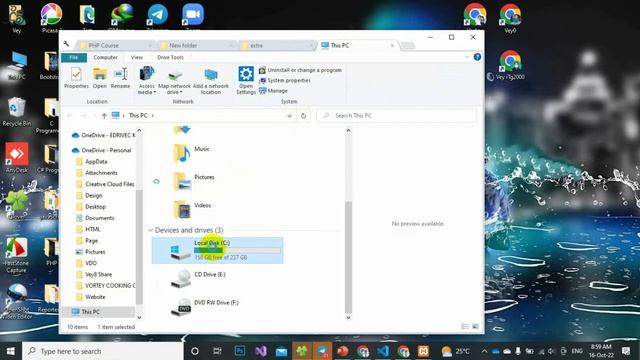
Task: Click the Local Disk (C:) capacity bar
Action: click(x=238, y=250)
